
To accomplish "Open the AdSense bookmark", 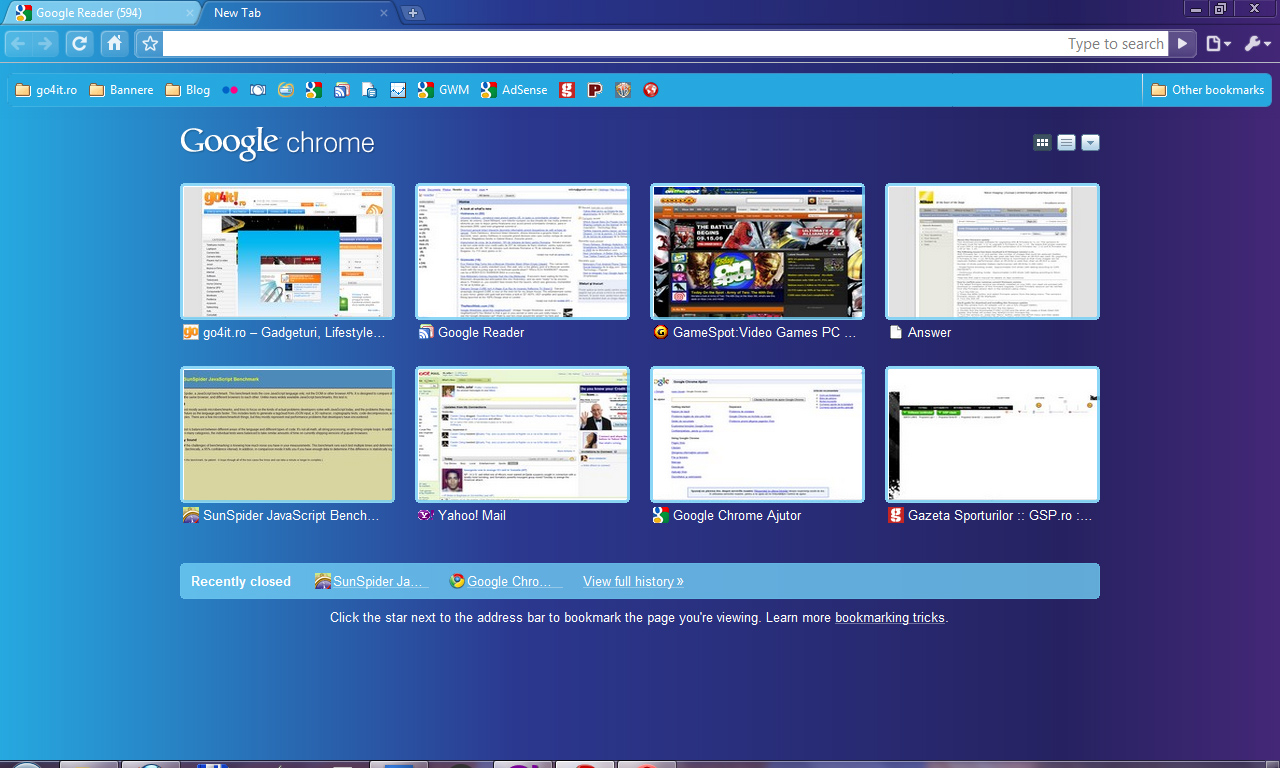I will (514, 90).
